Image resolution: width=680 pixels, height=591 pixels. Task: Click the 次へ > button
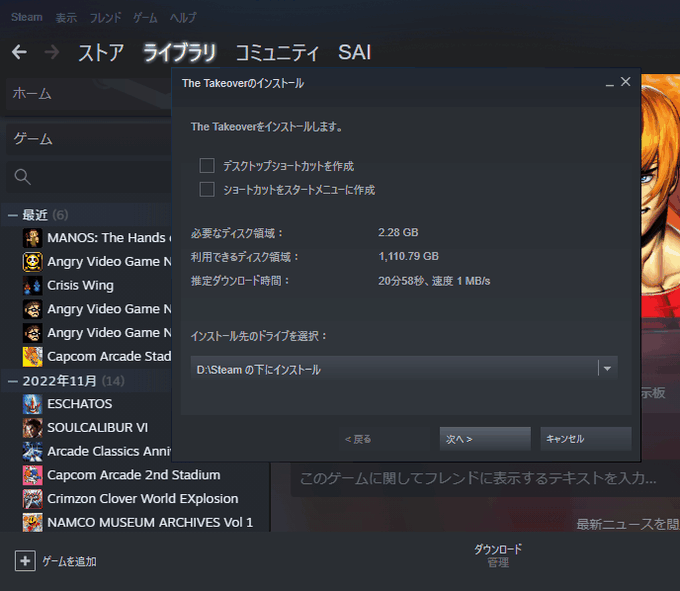[x=485, y=439]
